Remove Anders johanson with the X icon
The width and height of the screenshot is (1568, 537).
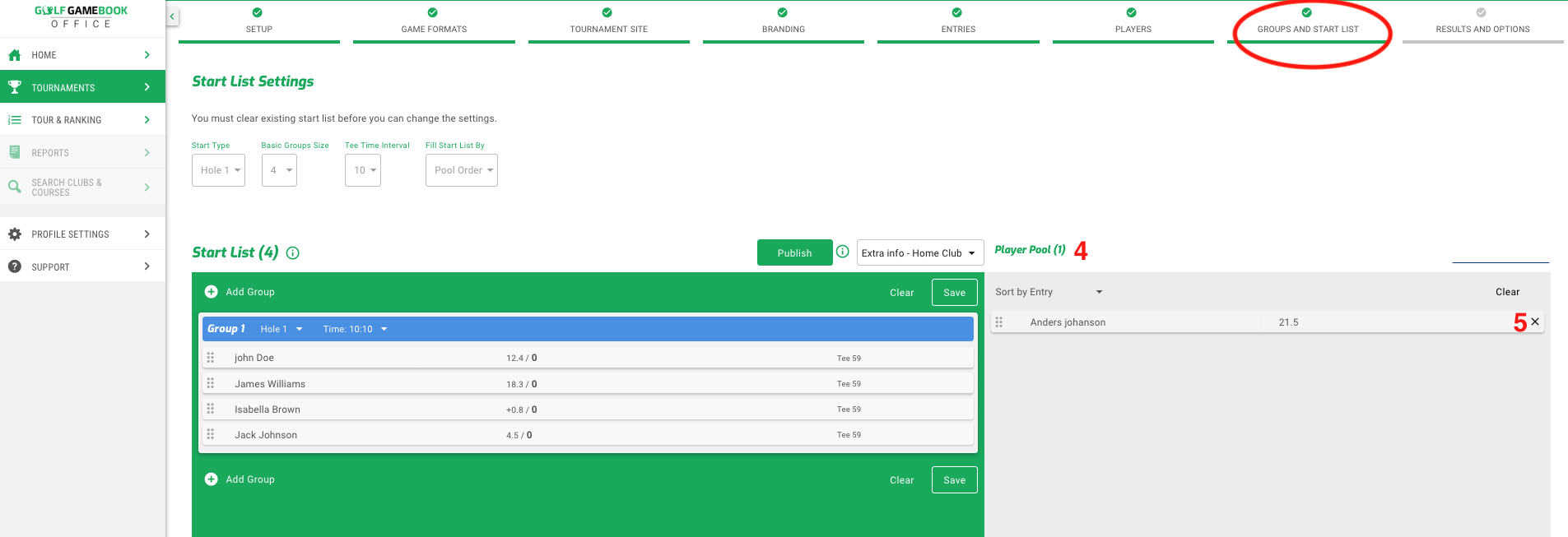coord(1534,322)
